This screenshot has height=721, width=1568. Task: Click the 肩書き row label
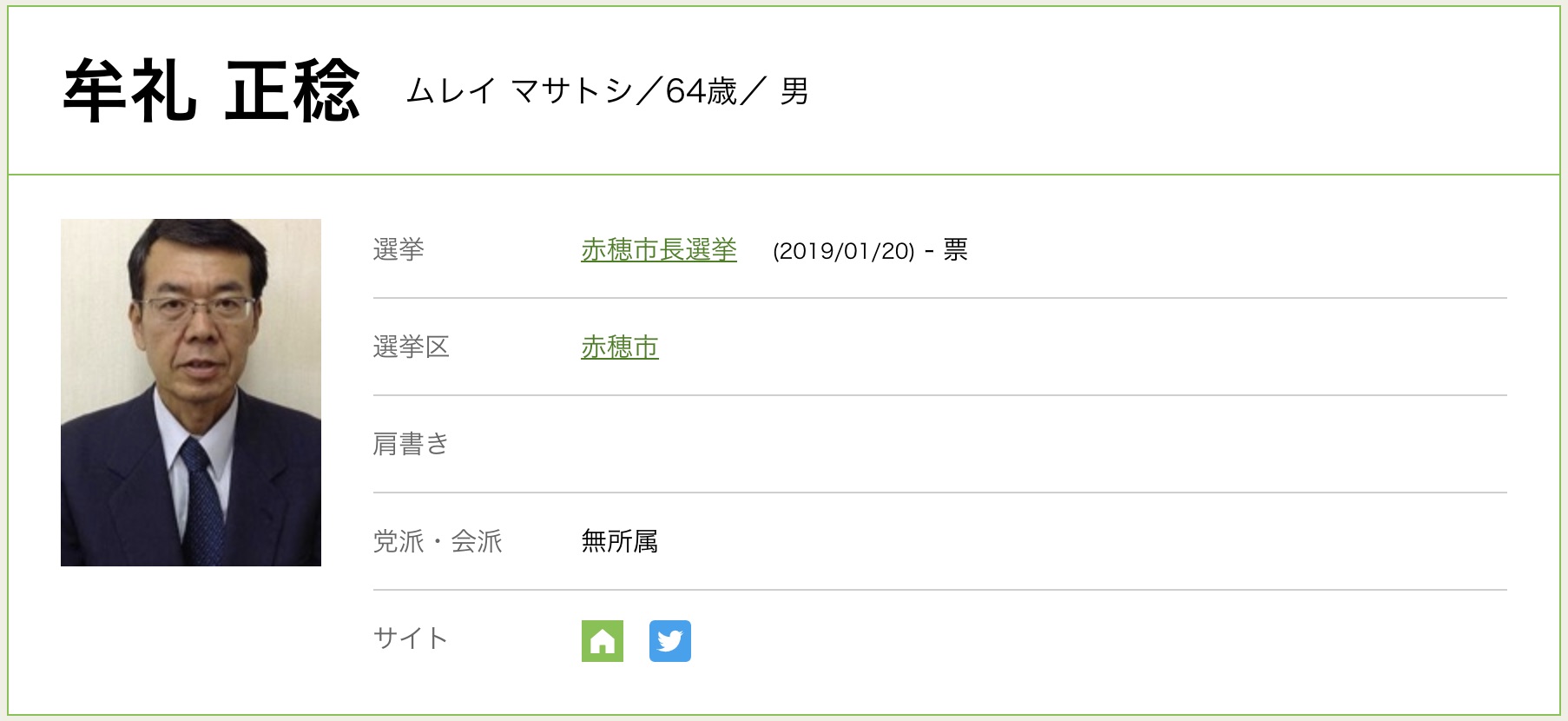pyautogui.click(x=411, y=445)
